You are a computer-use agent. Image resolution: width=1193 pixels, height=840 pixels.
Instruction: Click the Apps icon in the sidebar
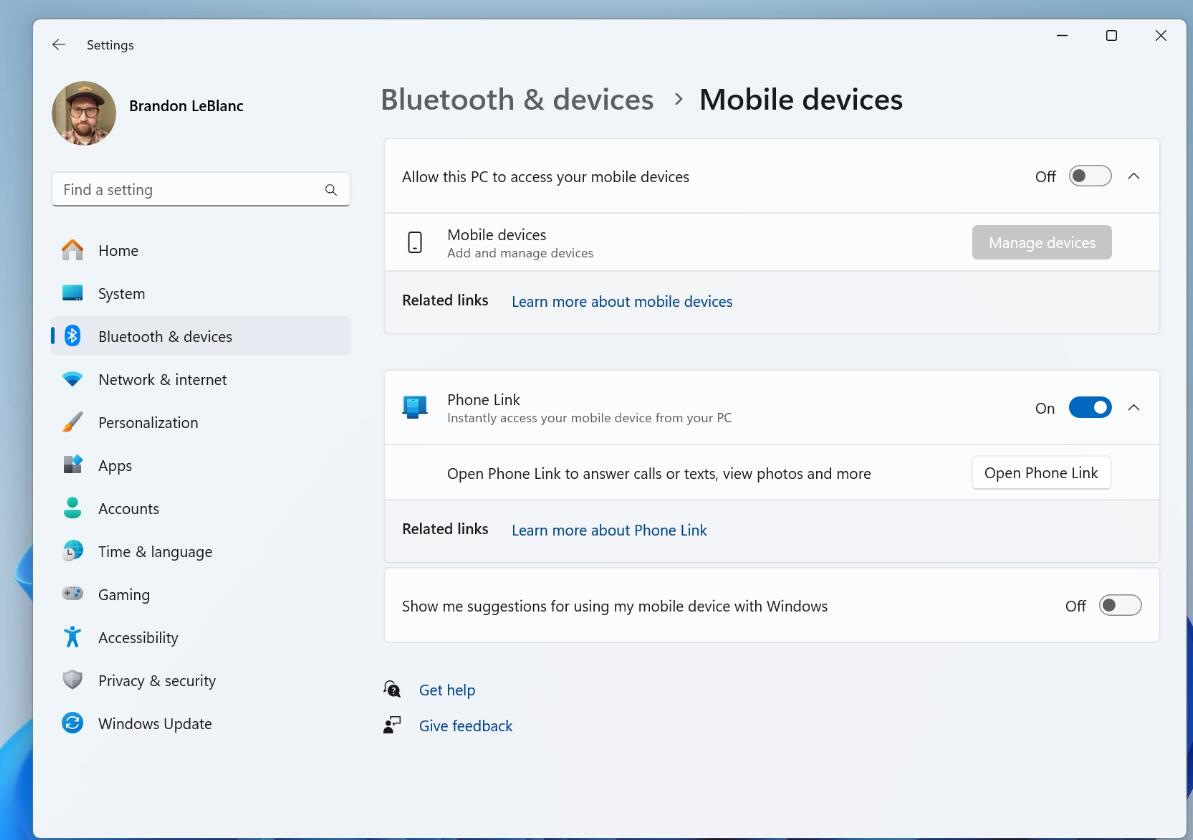coord(71,465)
